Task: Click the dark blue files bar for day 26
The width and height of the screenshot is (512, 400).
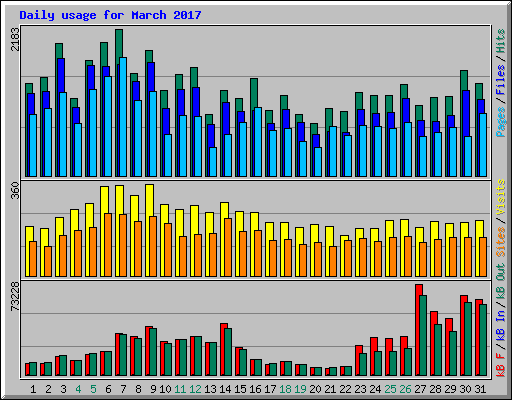Action: 406,110
